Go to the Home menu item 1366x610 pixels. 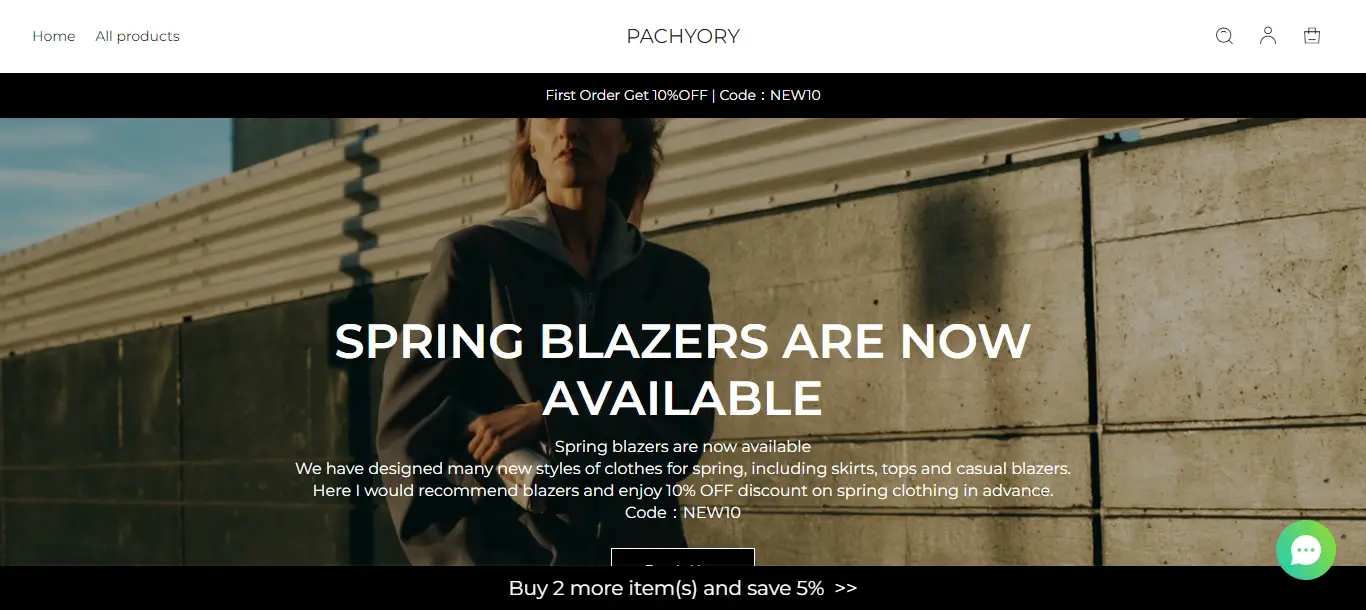[54, 36]
